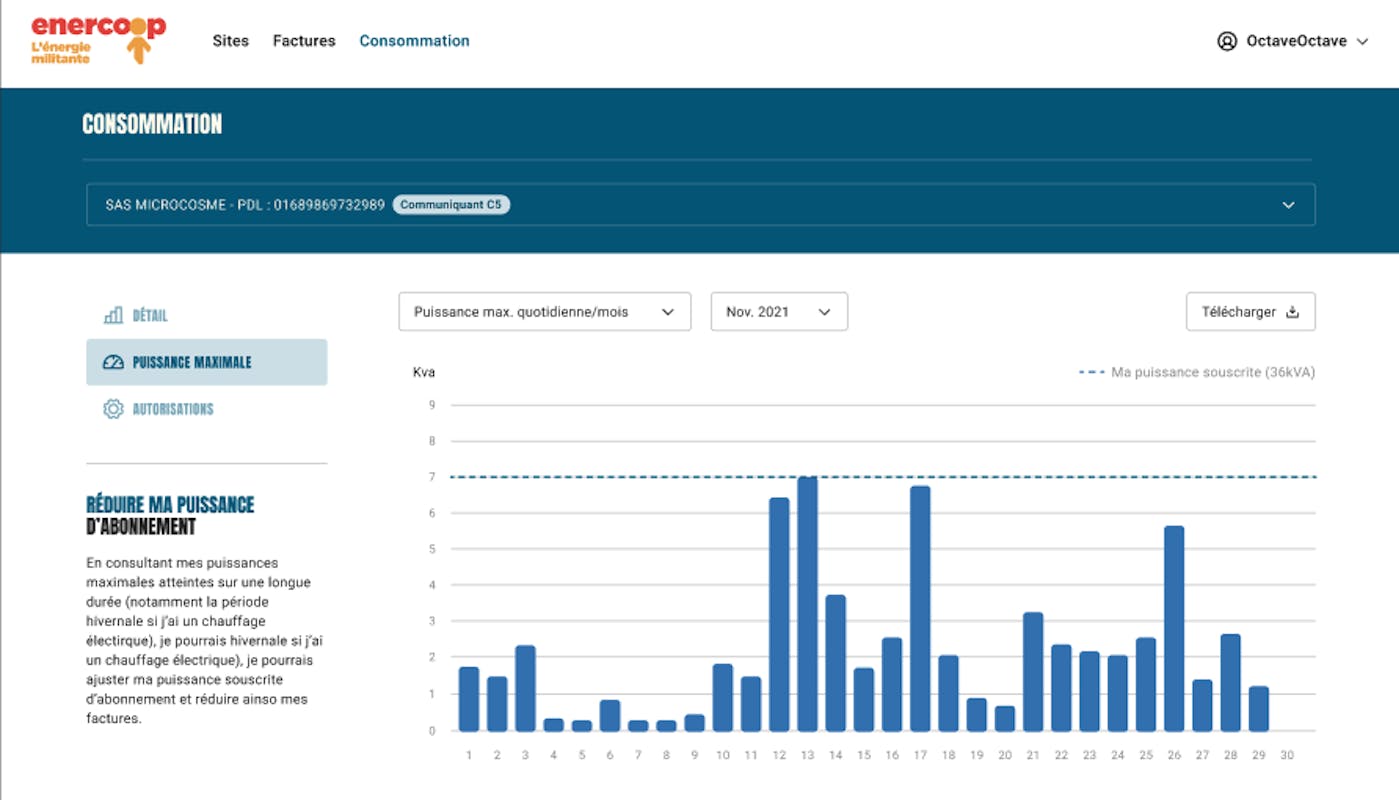Click the bar for day 29
Viewport: 1399px width, 800px height.
click(x=1259, y=708)
